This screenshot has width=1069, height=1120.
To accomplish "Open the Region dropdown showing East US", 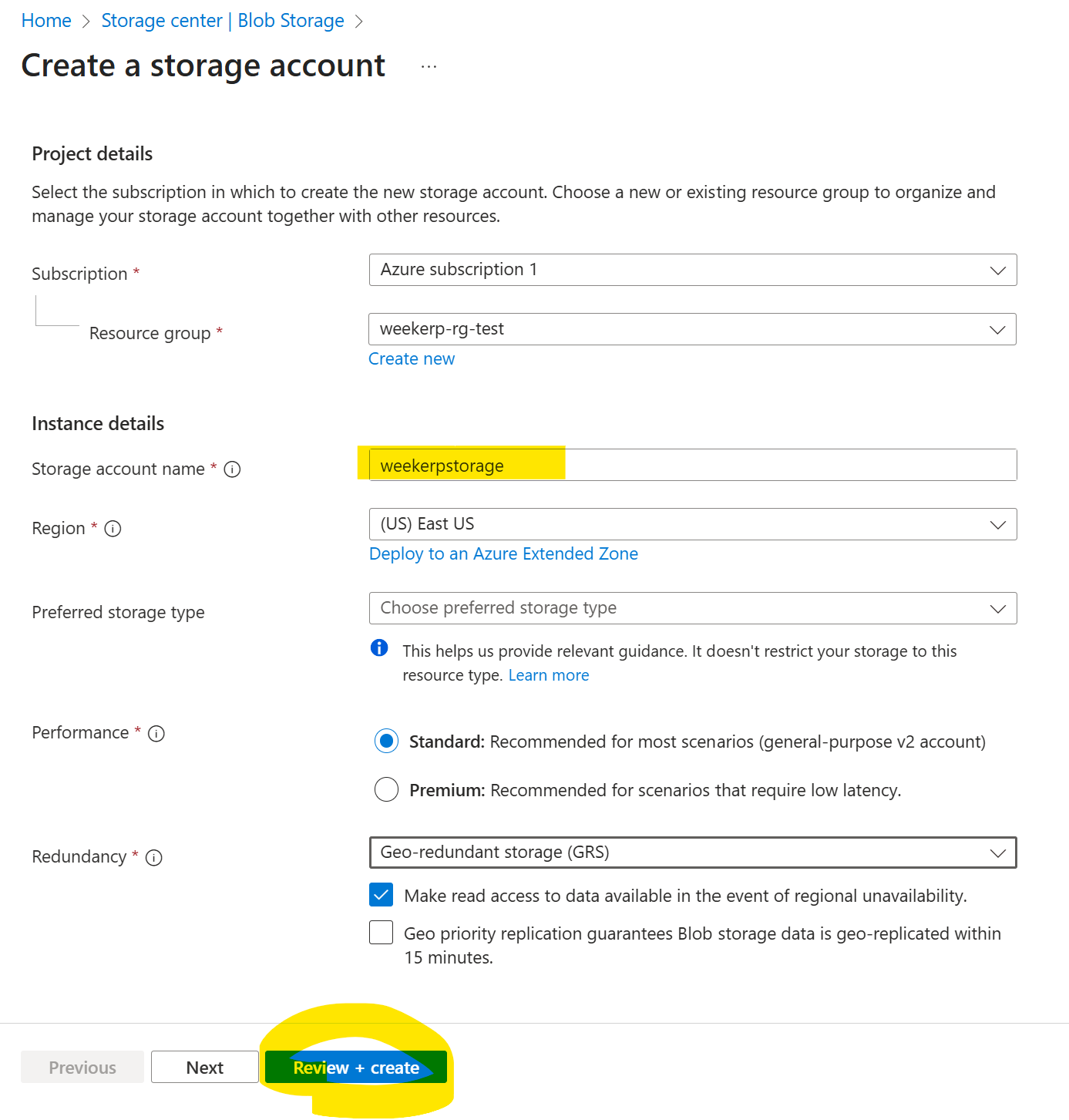I will [692, 524].
